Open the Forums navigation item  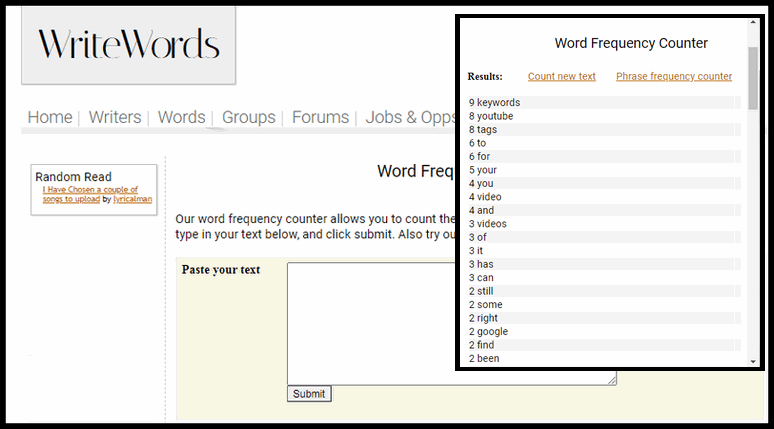click(320, 117)
